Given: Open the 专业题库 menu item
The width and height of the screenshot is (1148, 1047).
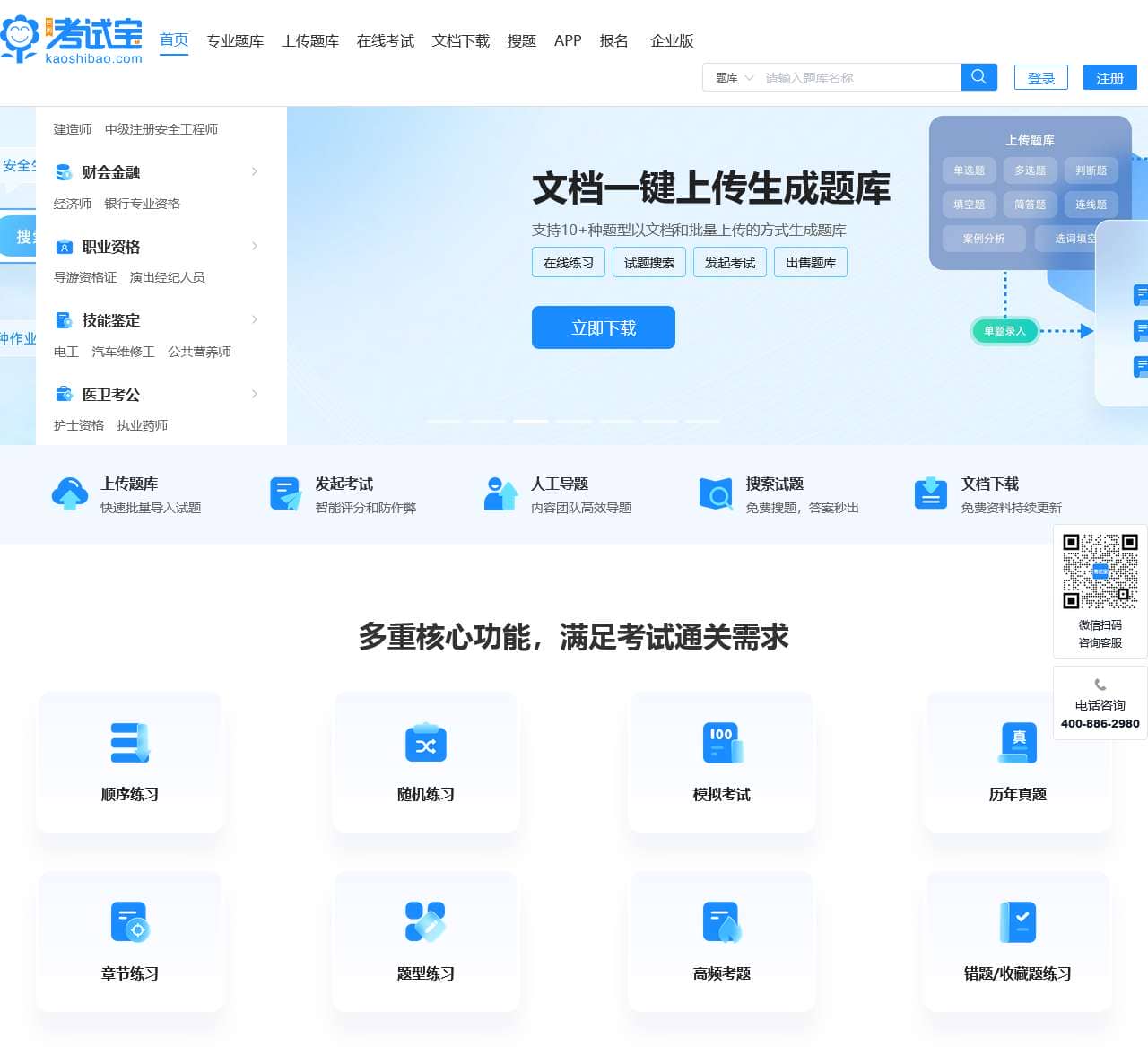Looking at the screenshot, I should [x=235, y=41].
